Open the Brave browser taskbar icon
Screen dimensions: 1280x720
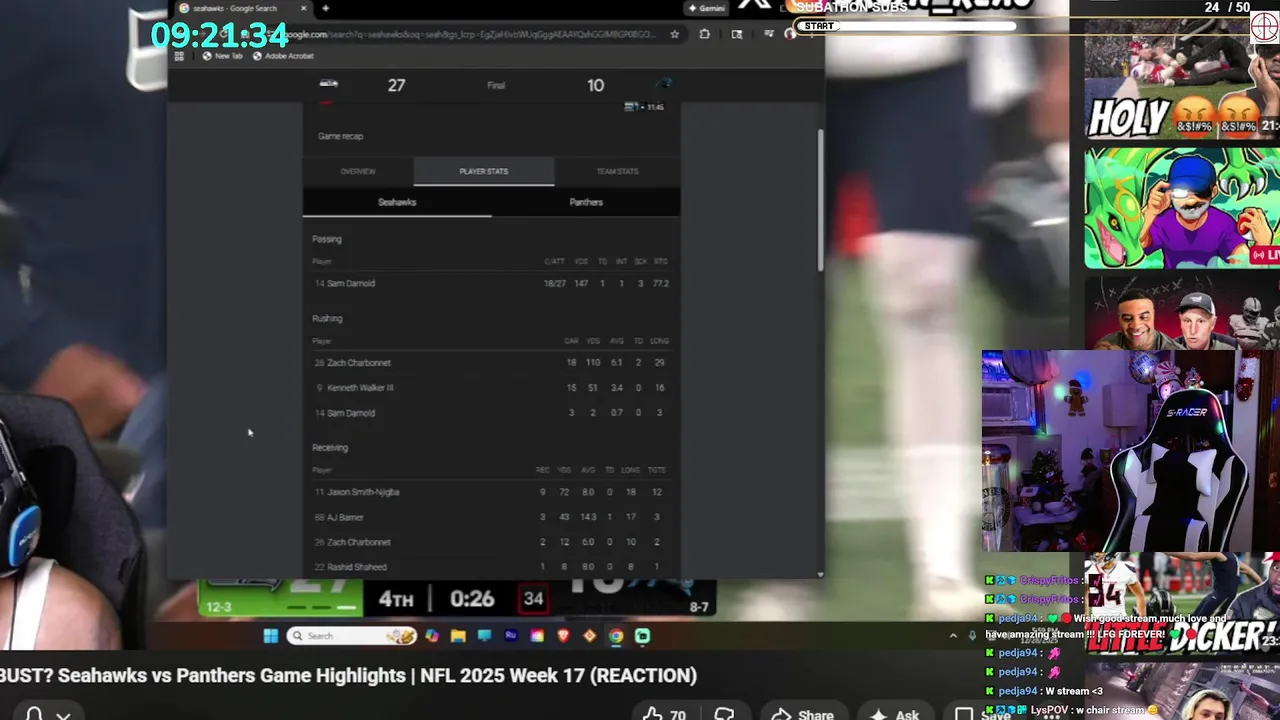563,636
